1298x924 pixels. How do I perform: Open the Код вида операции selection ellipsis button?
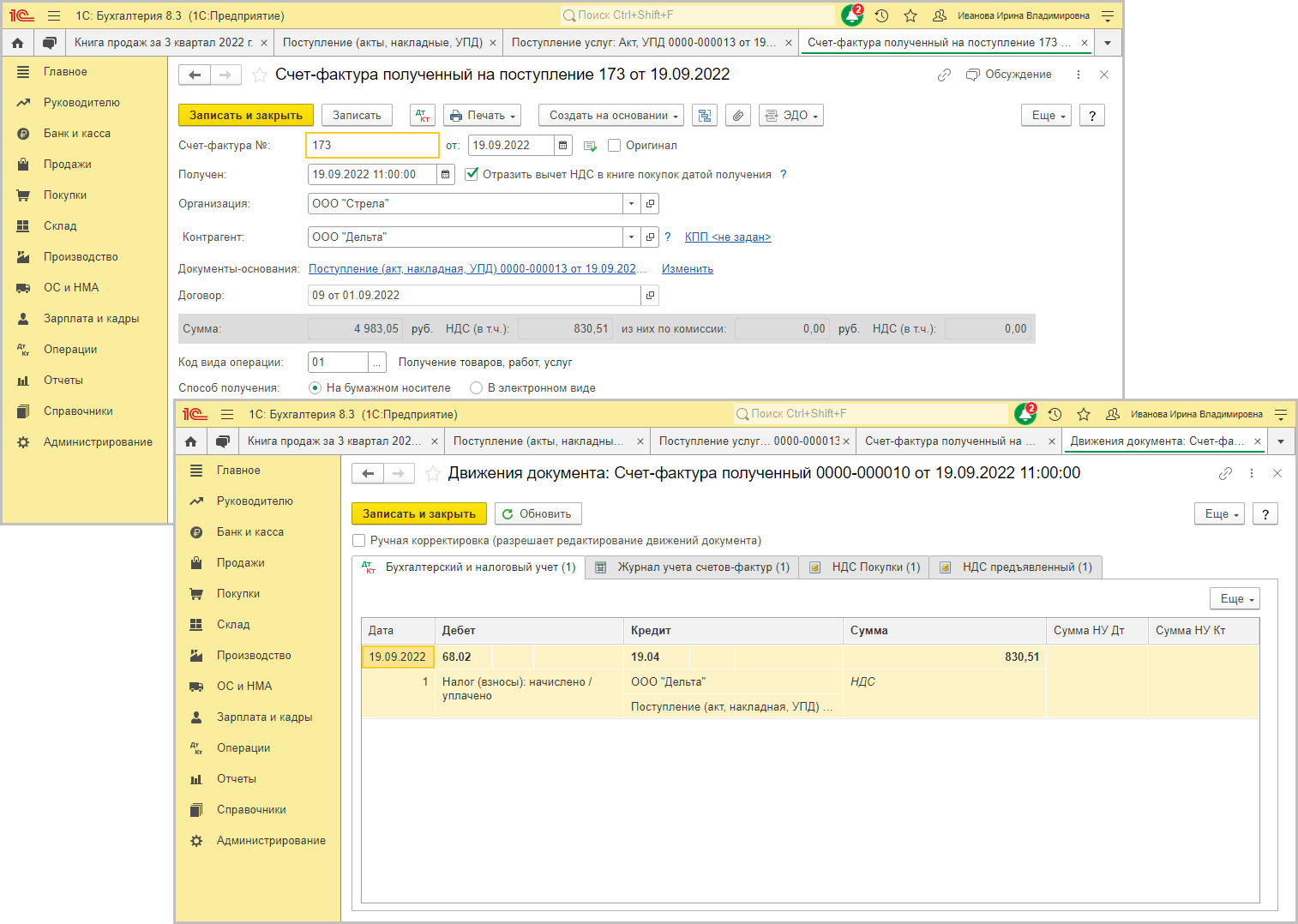point(377,363)
